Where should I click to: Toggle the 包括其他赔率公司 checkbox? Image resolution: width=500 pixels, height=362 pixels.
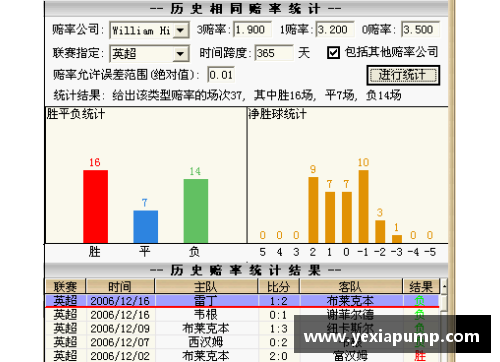click(x=333, y=52)
